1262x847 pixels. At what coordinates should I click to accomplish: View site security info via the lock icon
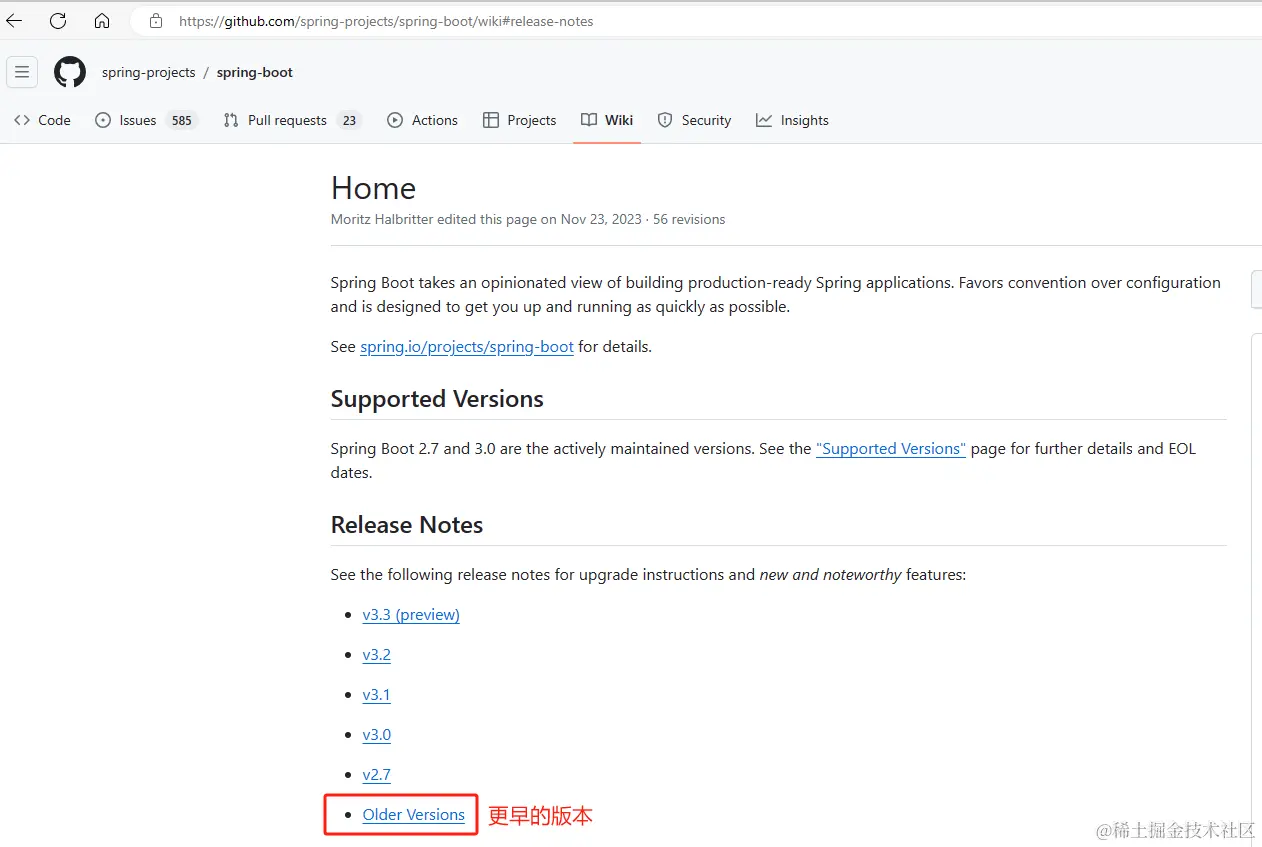(x=155, y=21)
